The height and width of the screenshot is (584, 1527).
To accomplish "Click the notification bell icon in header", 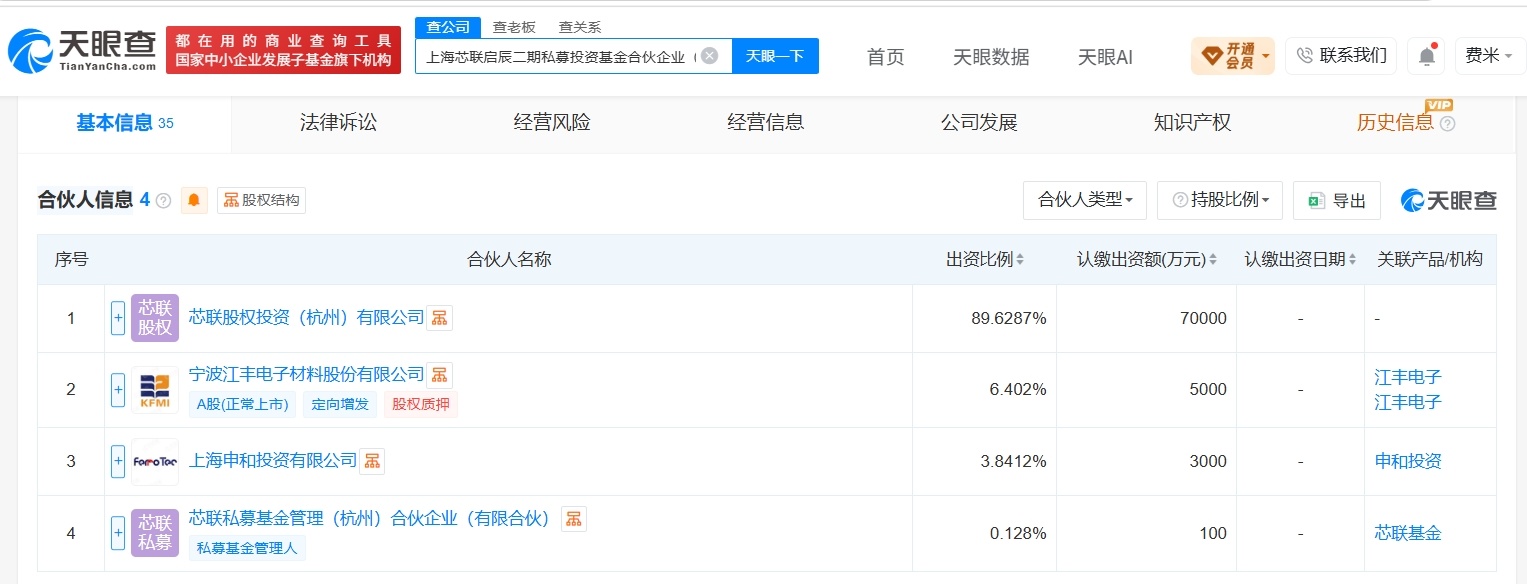I will 1426,56.
